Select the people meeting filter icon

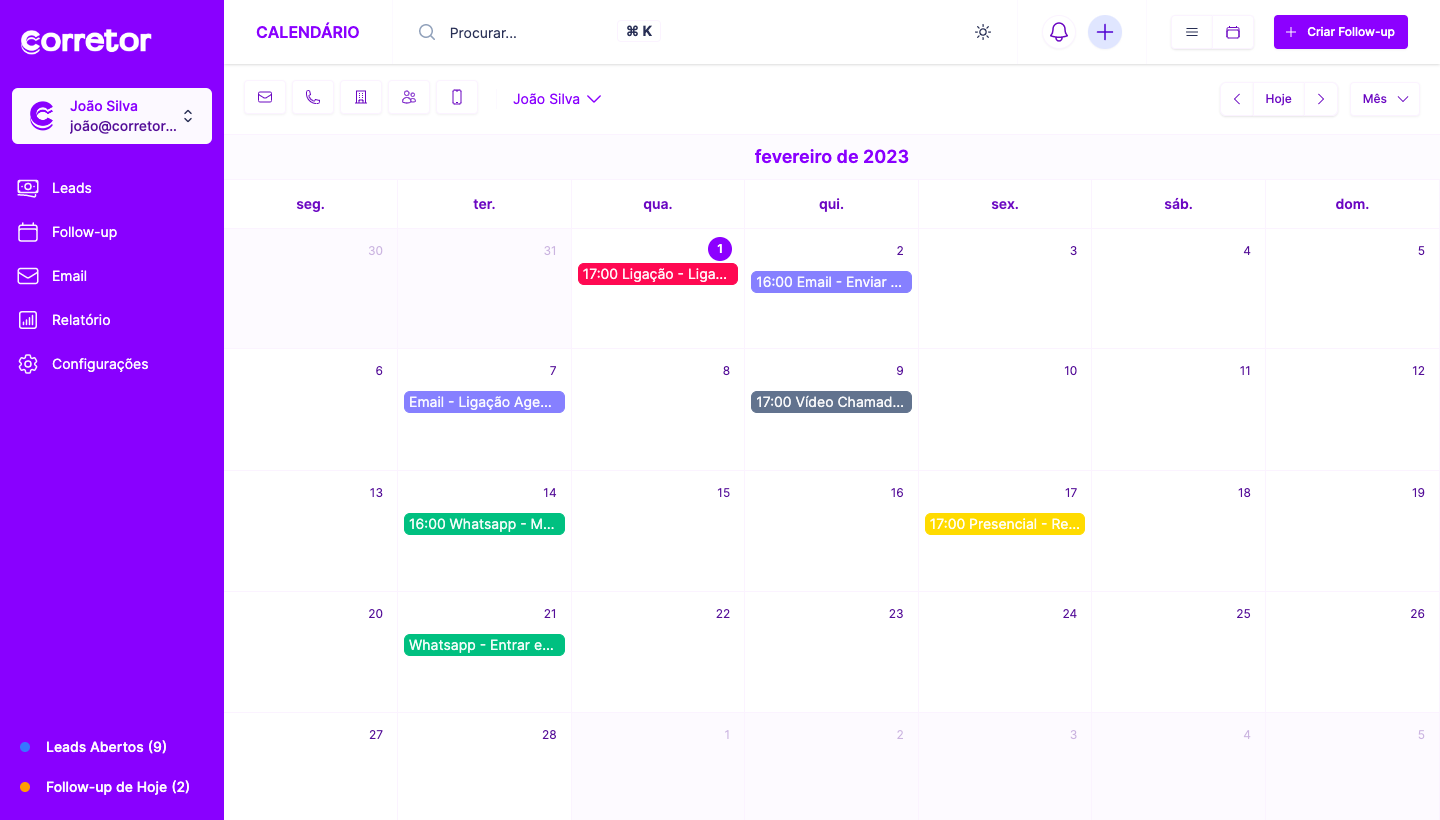[x=409, y=97]
